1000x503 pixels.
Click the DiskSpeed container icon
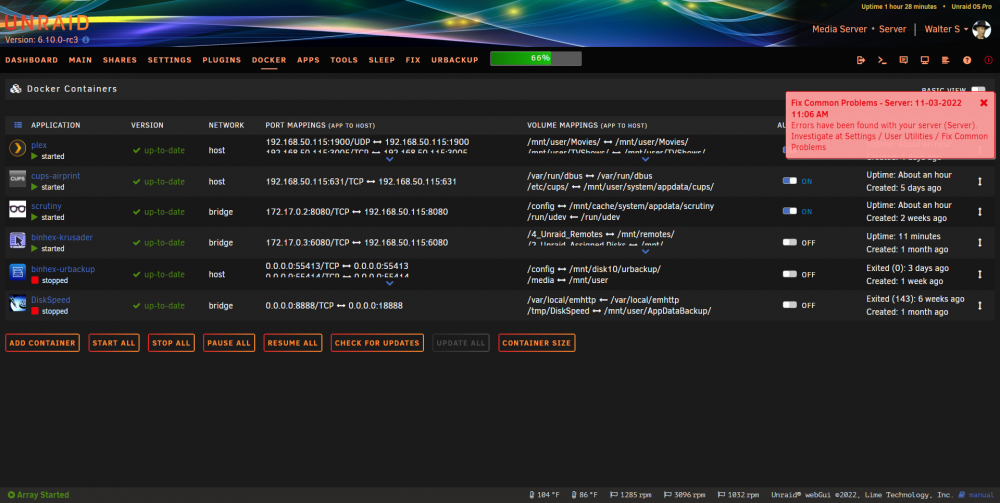point(17,303)
